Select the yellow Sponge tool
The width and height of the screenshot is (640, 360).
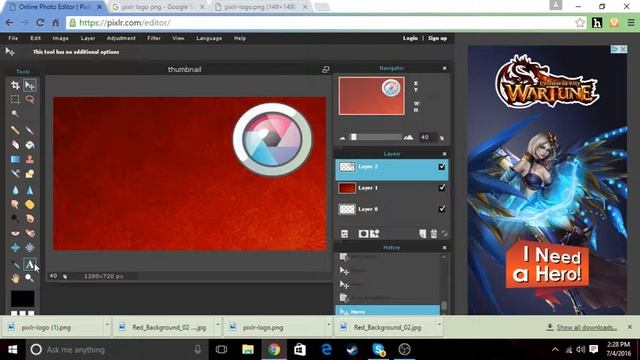(30, 204)
